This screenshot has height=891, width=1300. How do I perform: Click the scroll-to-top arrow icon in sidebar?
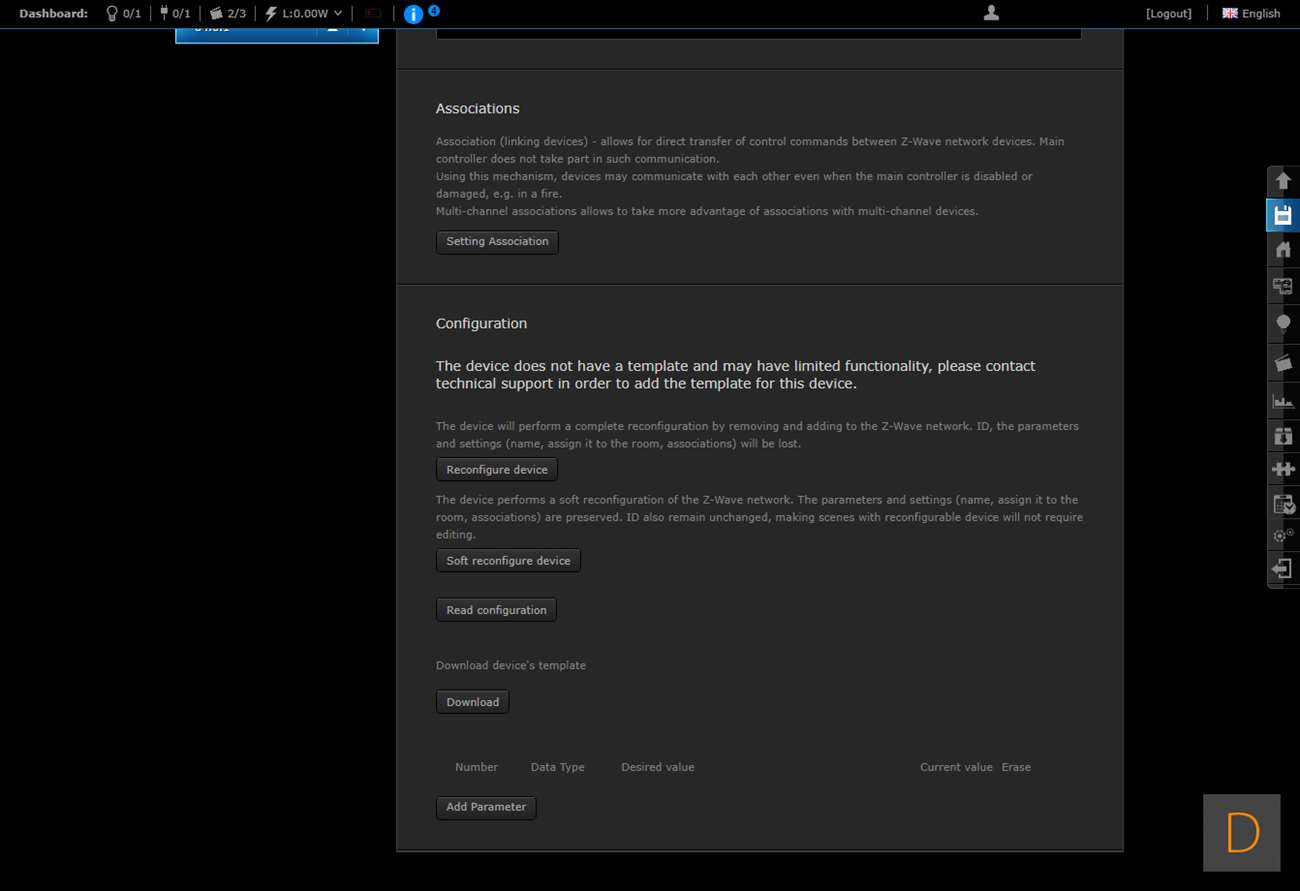pos(1283,181)
